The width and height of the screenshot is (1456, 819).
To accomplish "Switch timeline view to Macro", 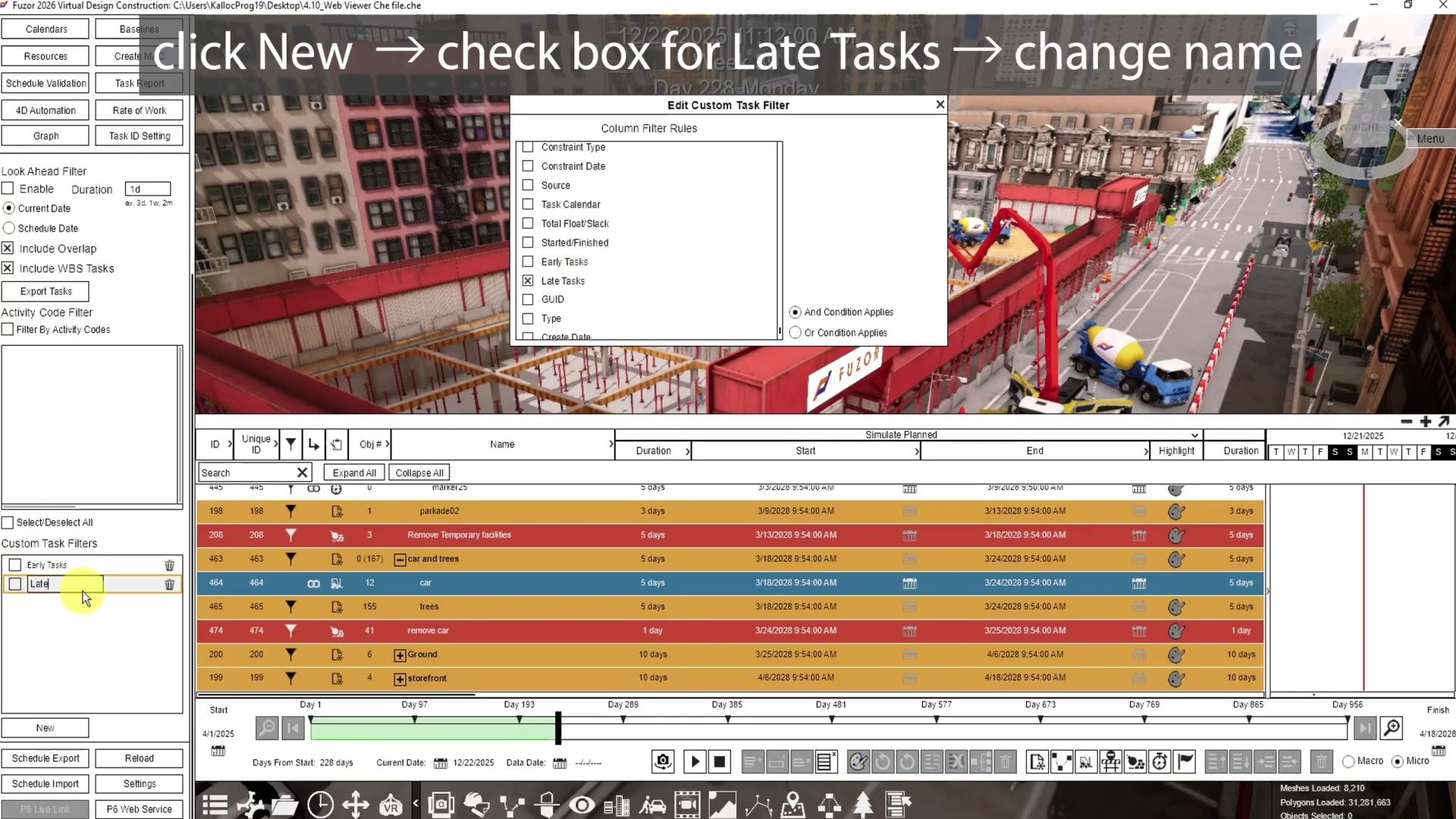I will (1348, 761).
